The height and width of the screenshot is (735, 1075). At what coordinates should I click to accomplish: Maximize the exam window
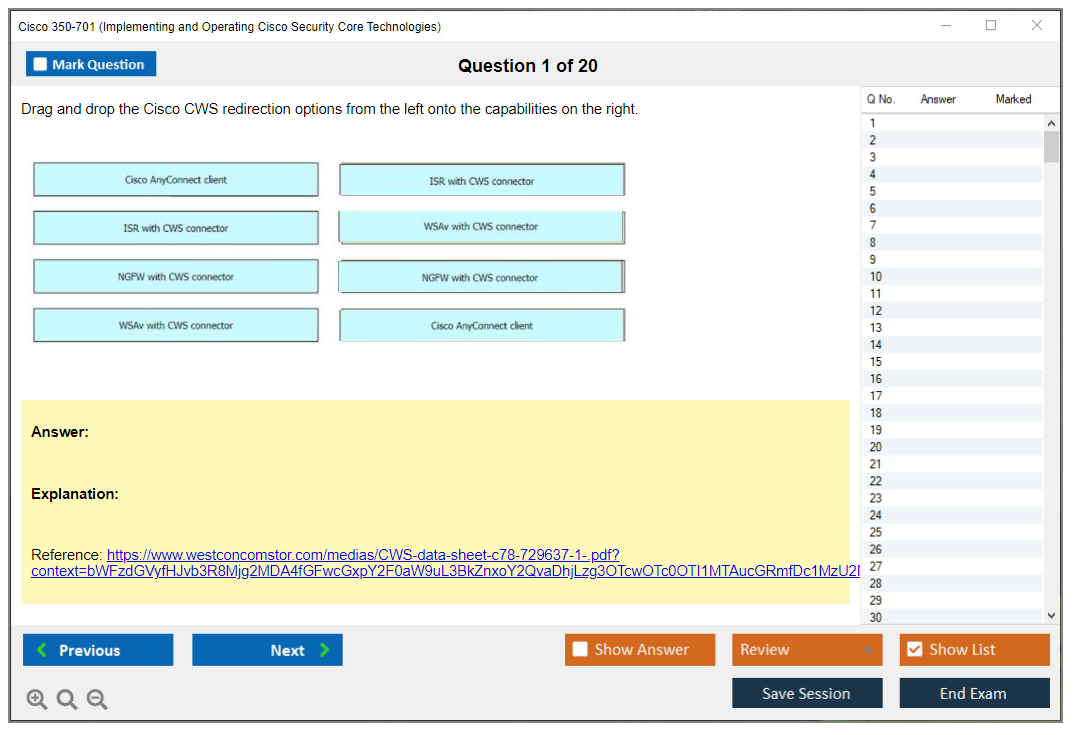pyautogui.click(x=991, y=26)
